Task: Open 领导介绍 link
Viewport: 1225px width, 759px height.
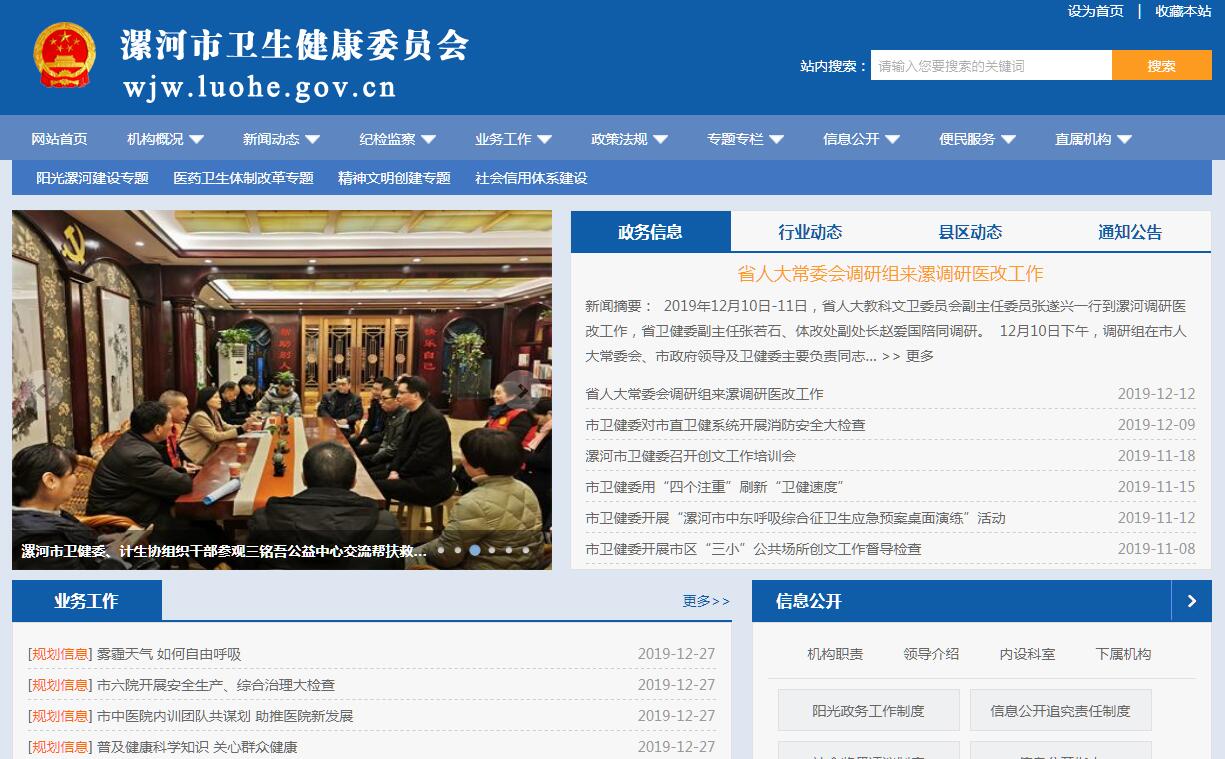Action: 931,654
